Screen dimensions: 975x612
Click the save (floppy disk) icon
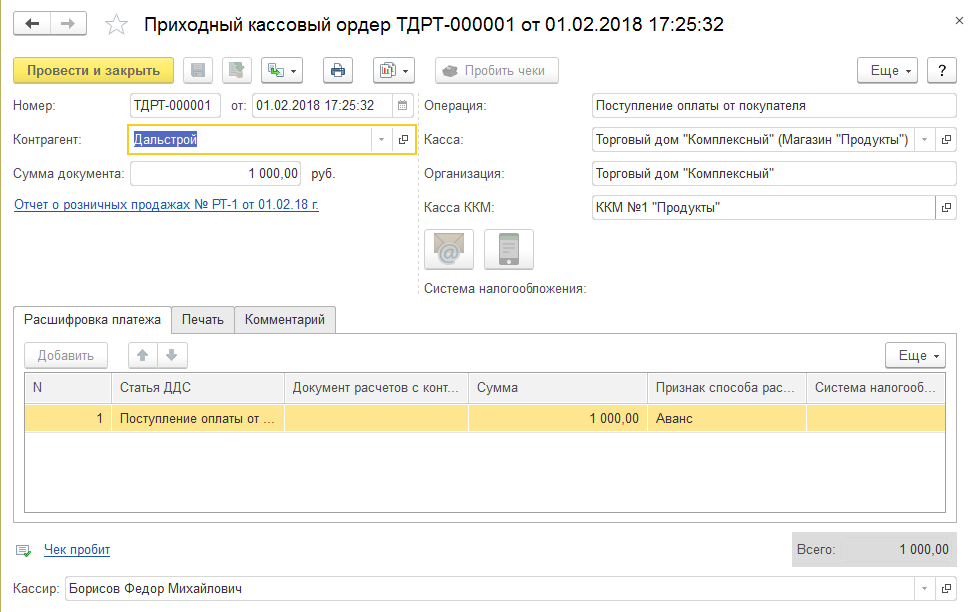click(x=198, y=70)
